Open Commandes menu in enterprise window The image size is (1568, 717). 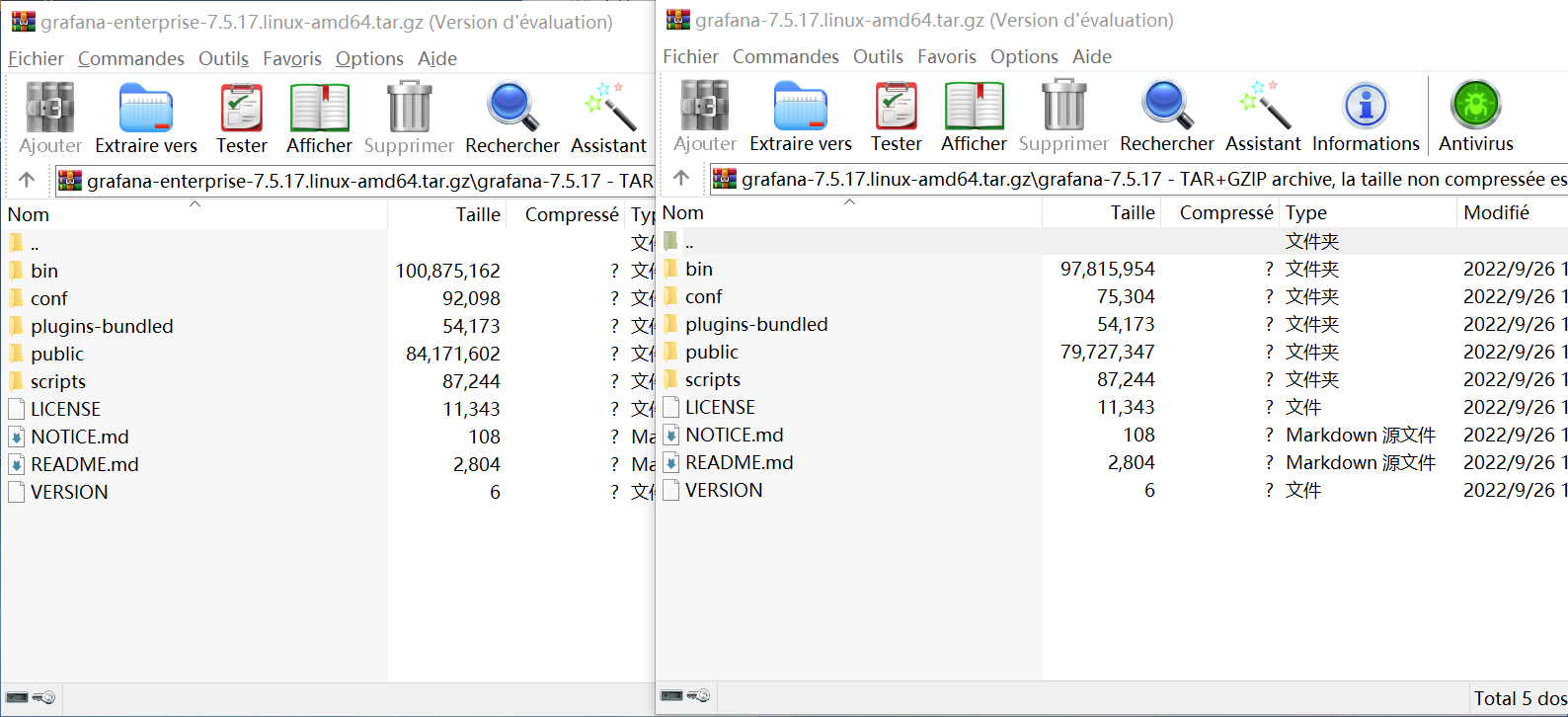[130, 58]
